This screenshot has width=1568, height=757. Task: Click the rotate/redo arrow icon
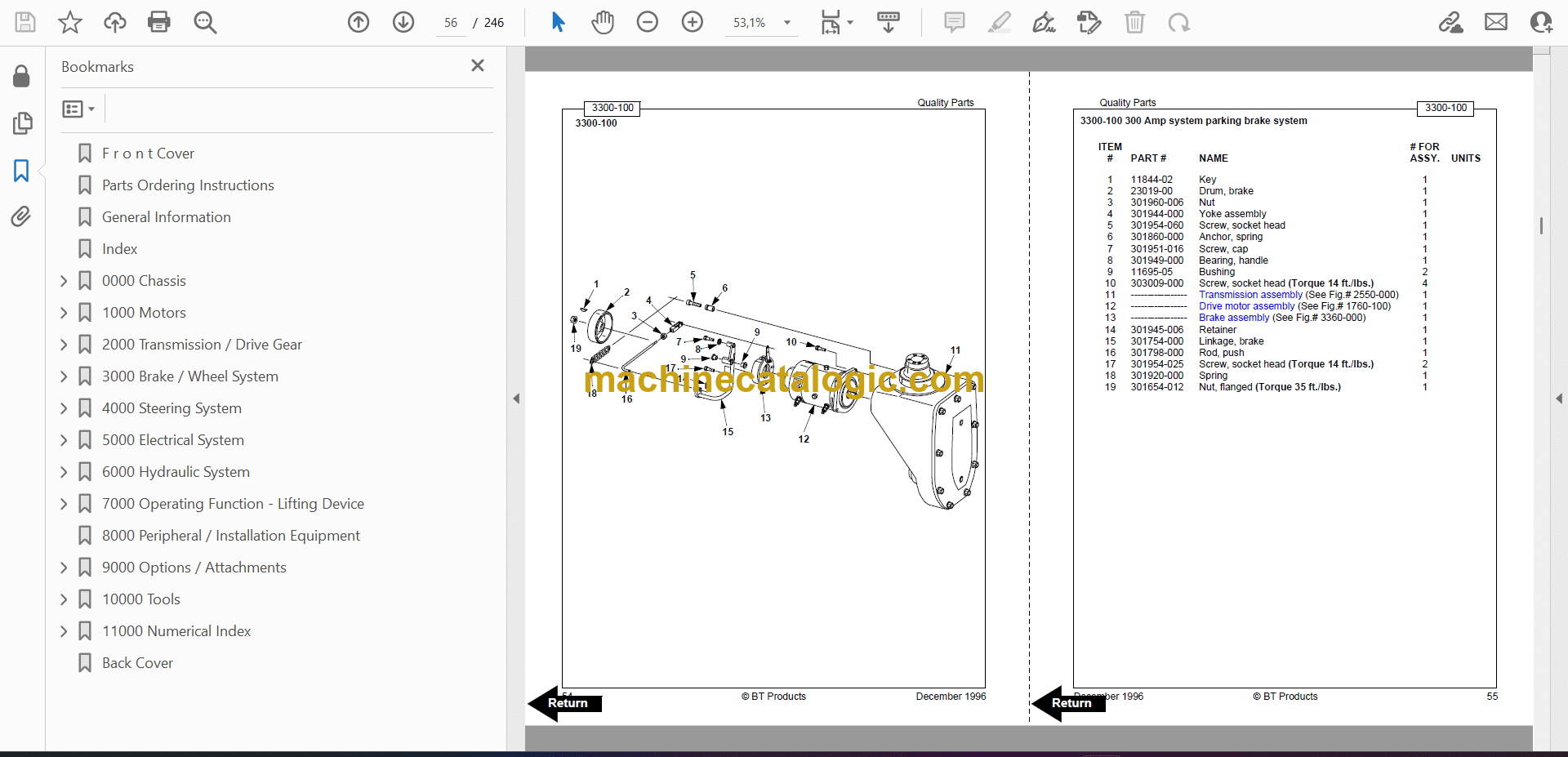click(1178, 22)
